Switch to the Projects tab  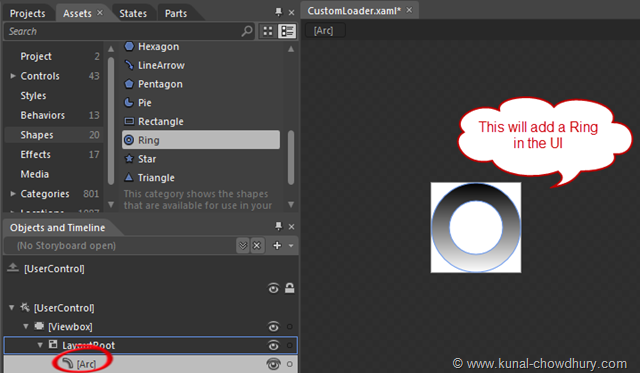pyautogui.click(x=27, y=13)
